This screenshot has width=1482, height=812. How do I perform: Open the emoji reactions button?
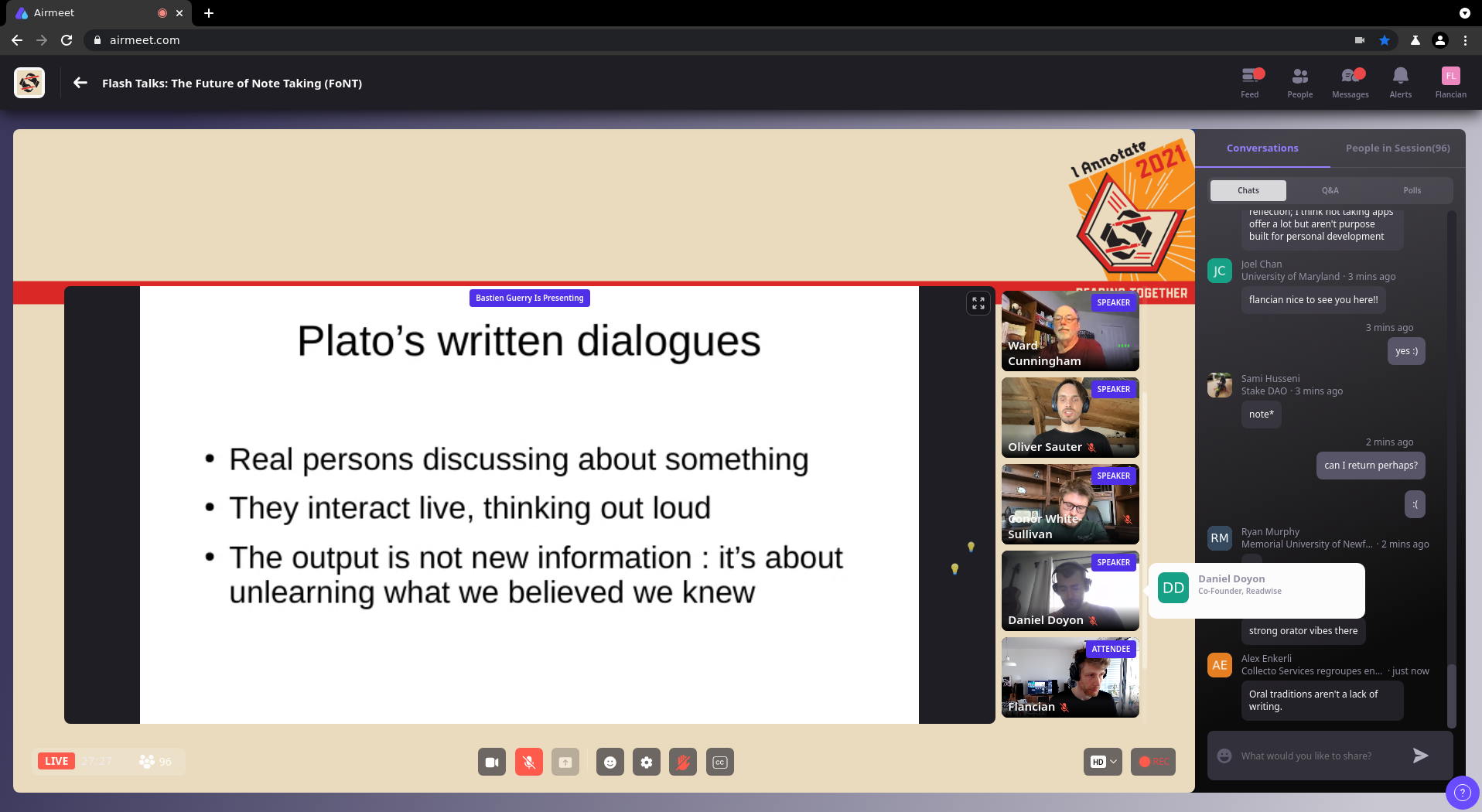[x=610, y=762]
